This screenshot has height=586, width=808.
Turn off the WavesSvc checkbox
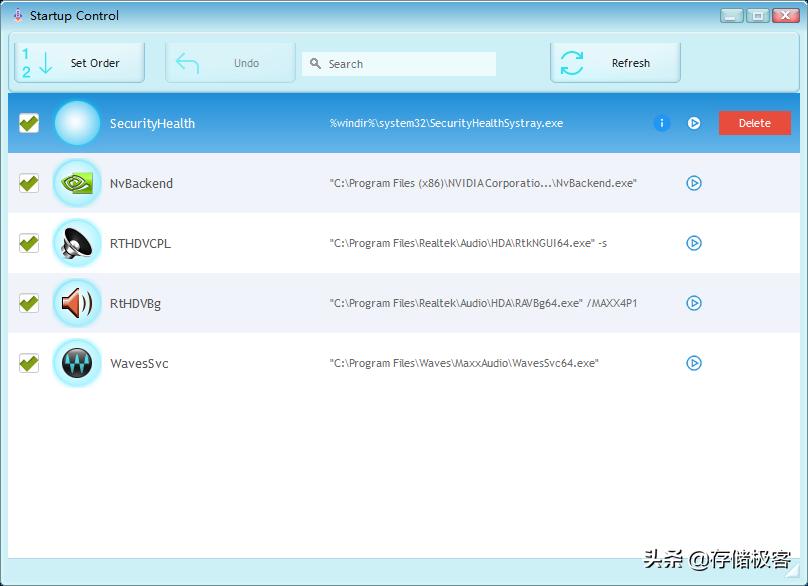point(29,363)
